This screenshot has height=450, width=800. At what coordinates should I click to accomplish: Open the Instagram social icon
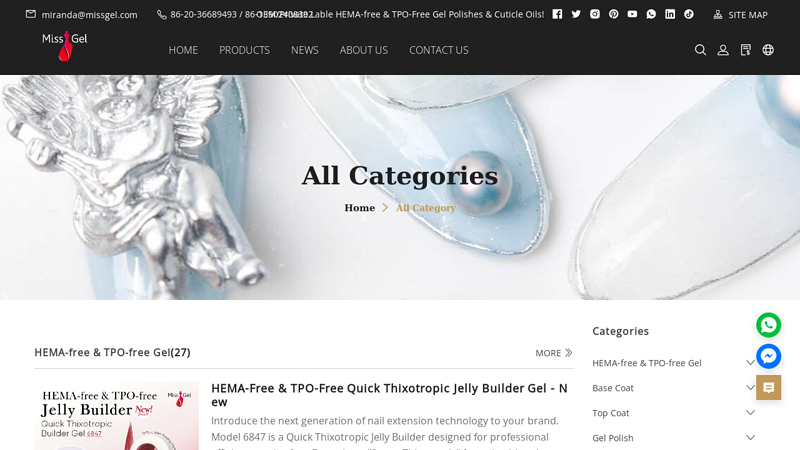[595, 14]
